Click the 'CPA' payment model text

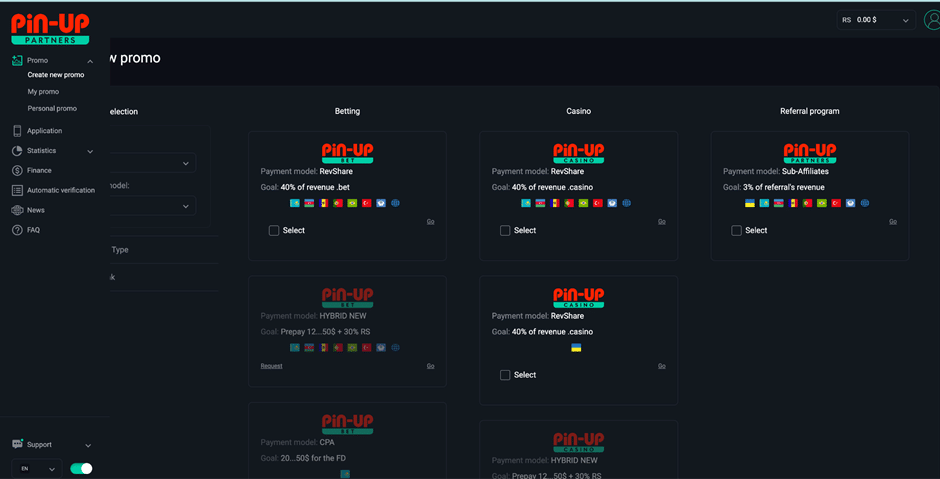[x=327, y=442]
